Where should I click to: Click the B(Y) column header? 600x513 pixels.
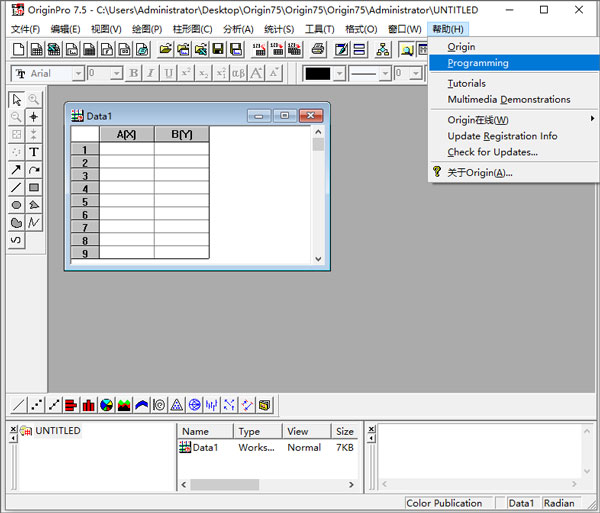pyautogui.click(x=182, y=134)
